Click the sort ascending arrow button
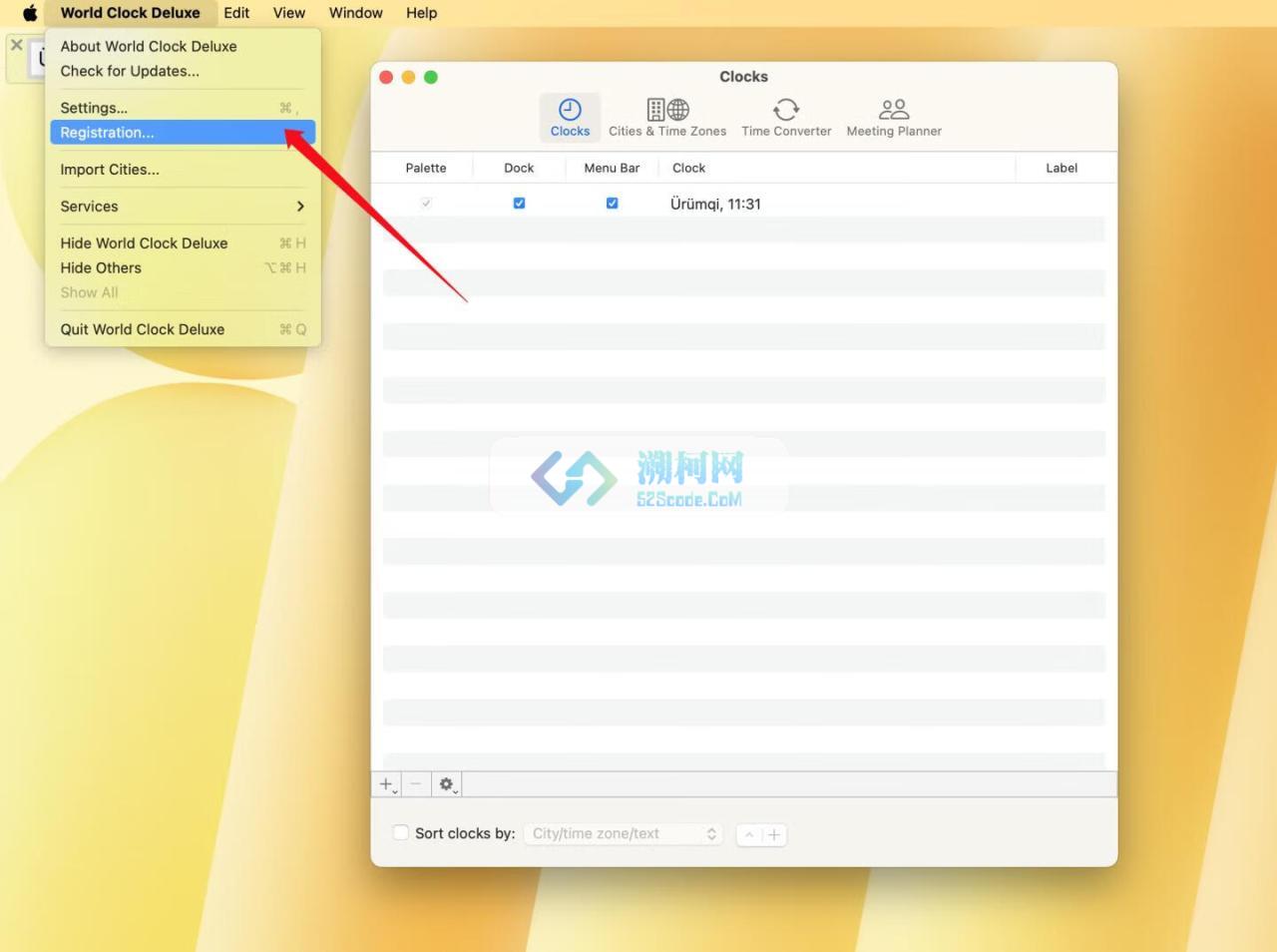Viewport: 1277px width, 952px height. 749,834
